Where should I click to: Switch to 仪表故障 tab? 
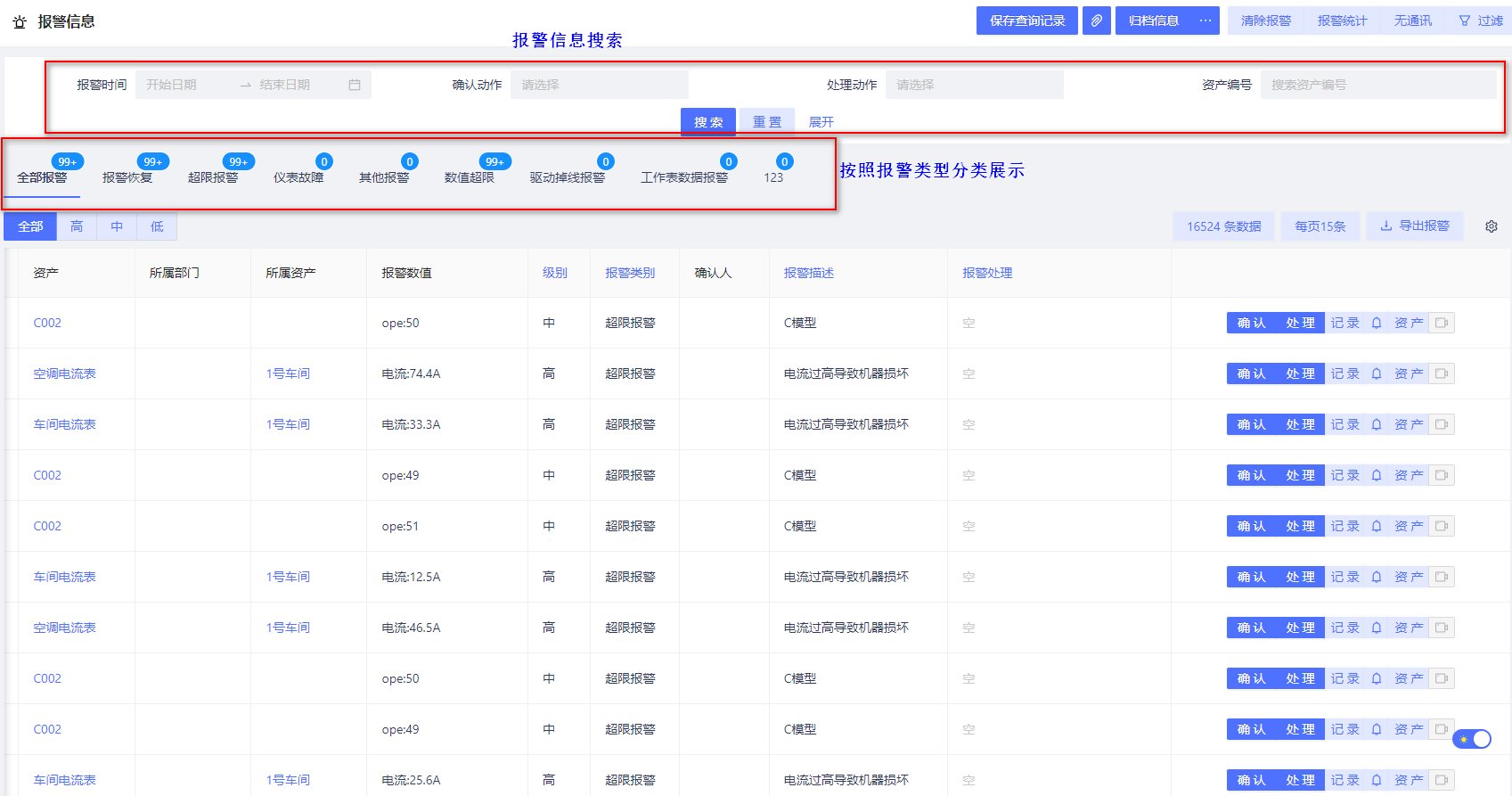coord(298,177)
